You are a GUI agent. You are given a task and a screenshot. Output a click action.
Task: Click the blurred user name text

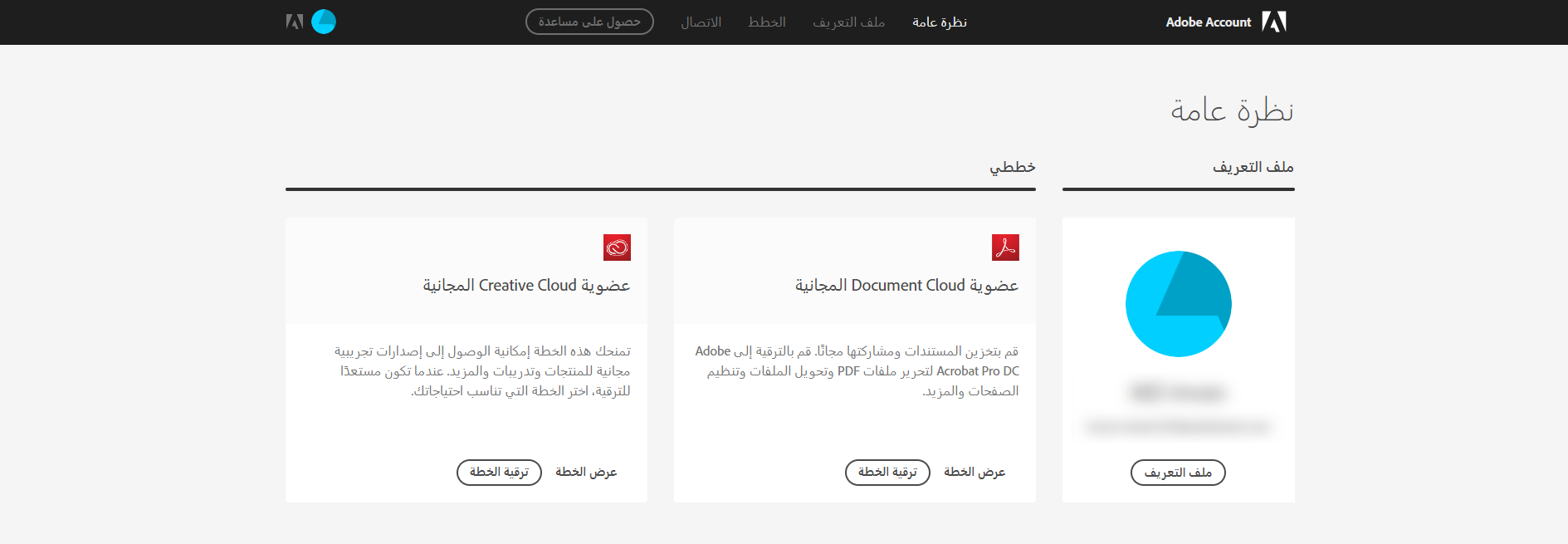click(1178, 392)
